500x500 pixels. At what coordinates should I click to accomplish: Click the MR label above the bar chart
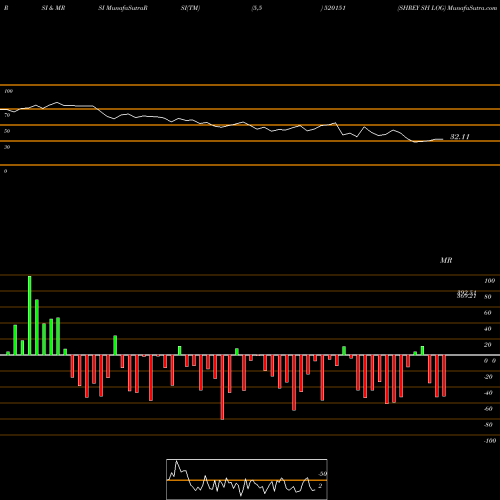pos(446,260)
